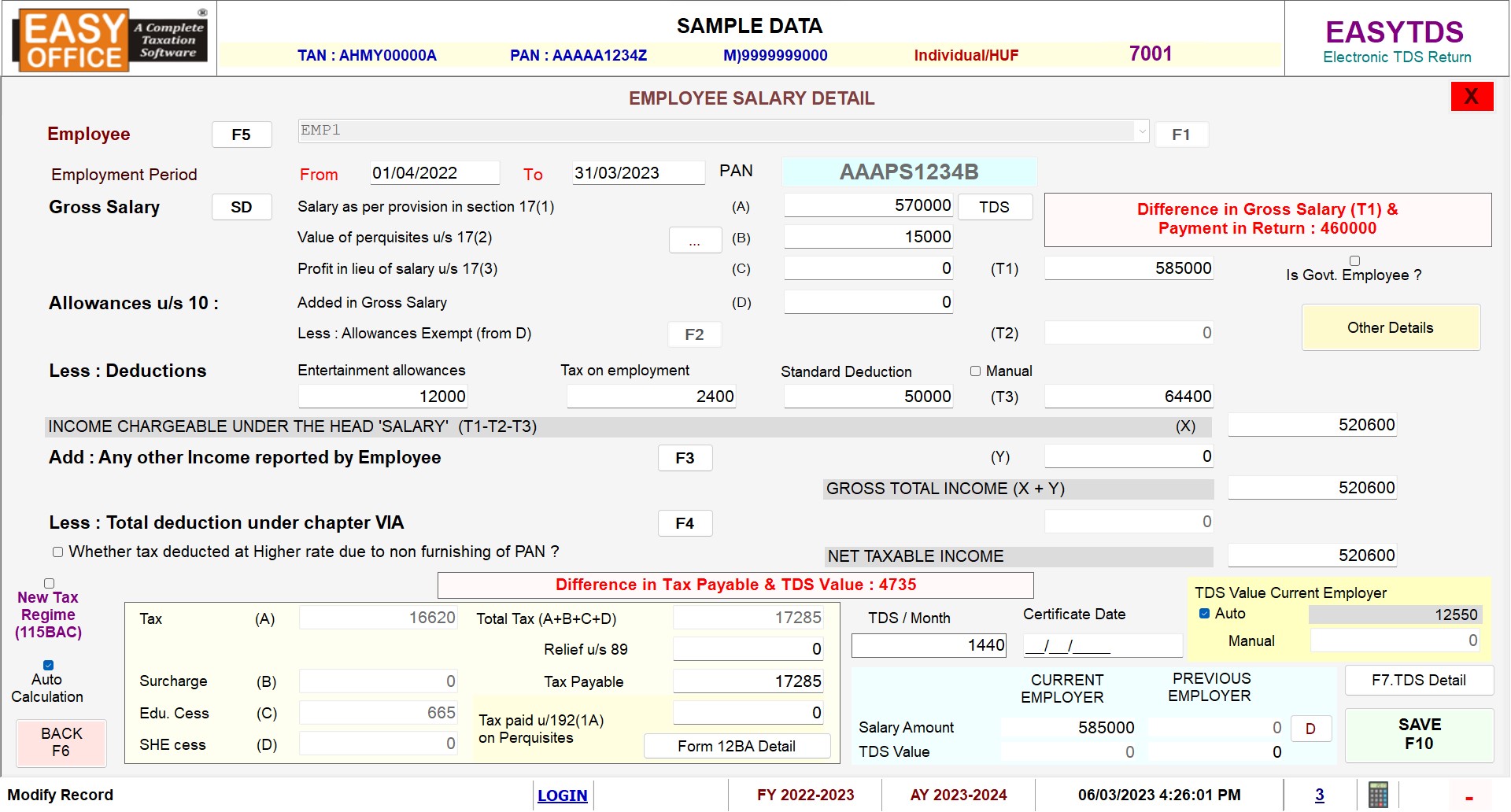Open SD gross salary details
Image resolution: width=1511 pixels, height=812 pixels.
(241, 207)
